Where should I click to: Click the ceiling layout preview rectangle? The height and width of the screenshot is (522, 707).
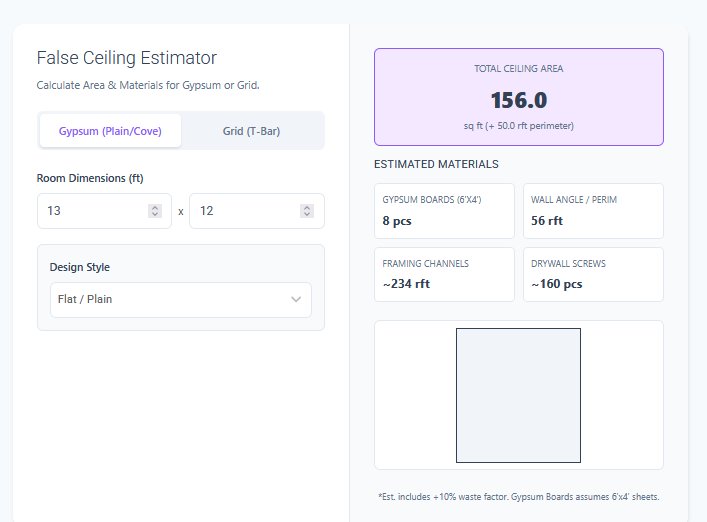click(518, 395)
